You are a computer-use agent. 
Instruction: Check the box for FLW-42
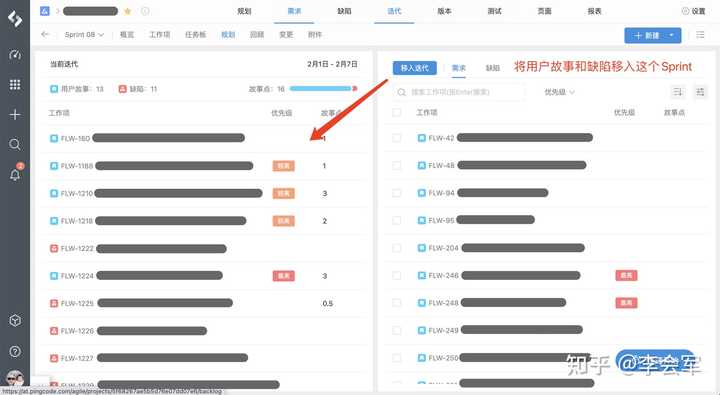[397, 138]
